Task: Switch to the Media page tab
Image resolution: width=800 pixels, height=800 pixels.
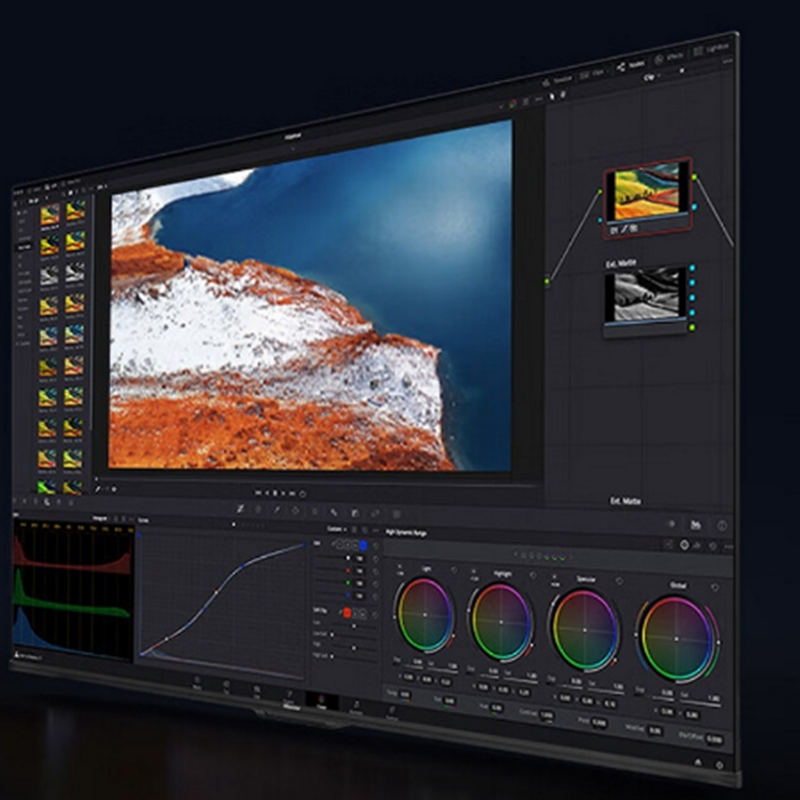Action: [197, 683]
